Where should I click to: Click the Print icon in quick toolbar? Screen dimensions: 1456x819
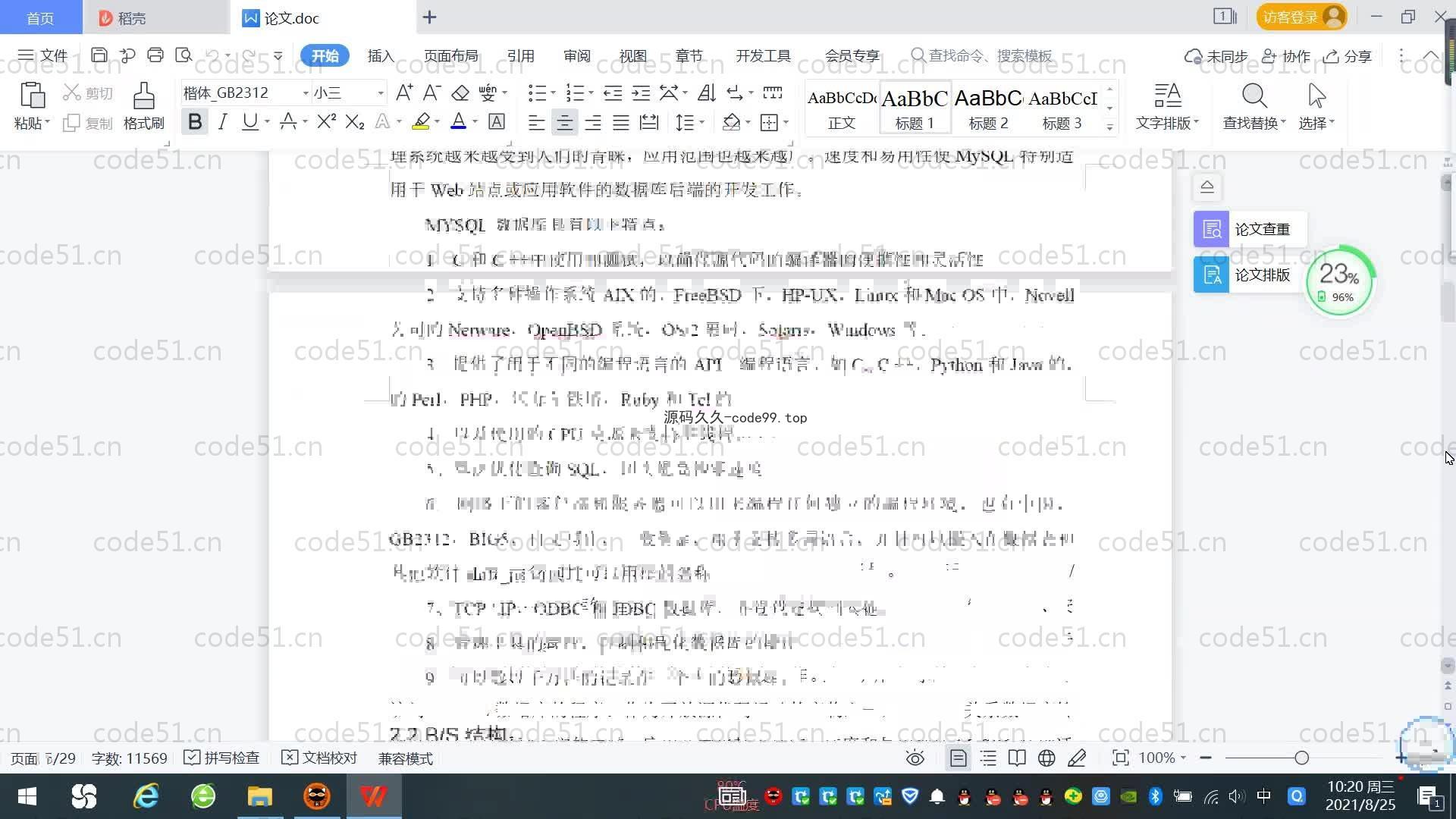(x=155, y=55)
